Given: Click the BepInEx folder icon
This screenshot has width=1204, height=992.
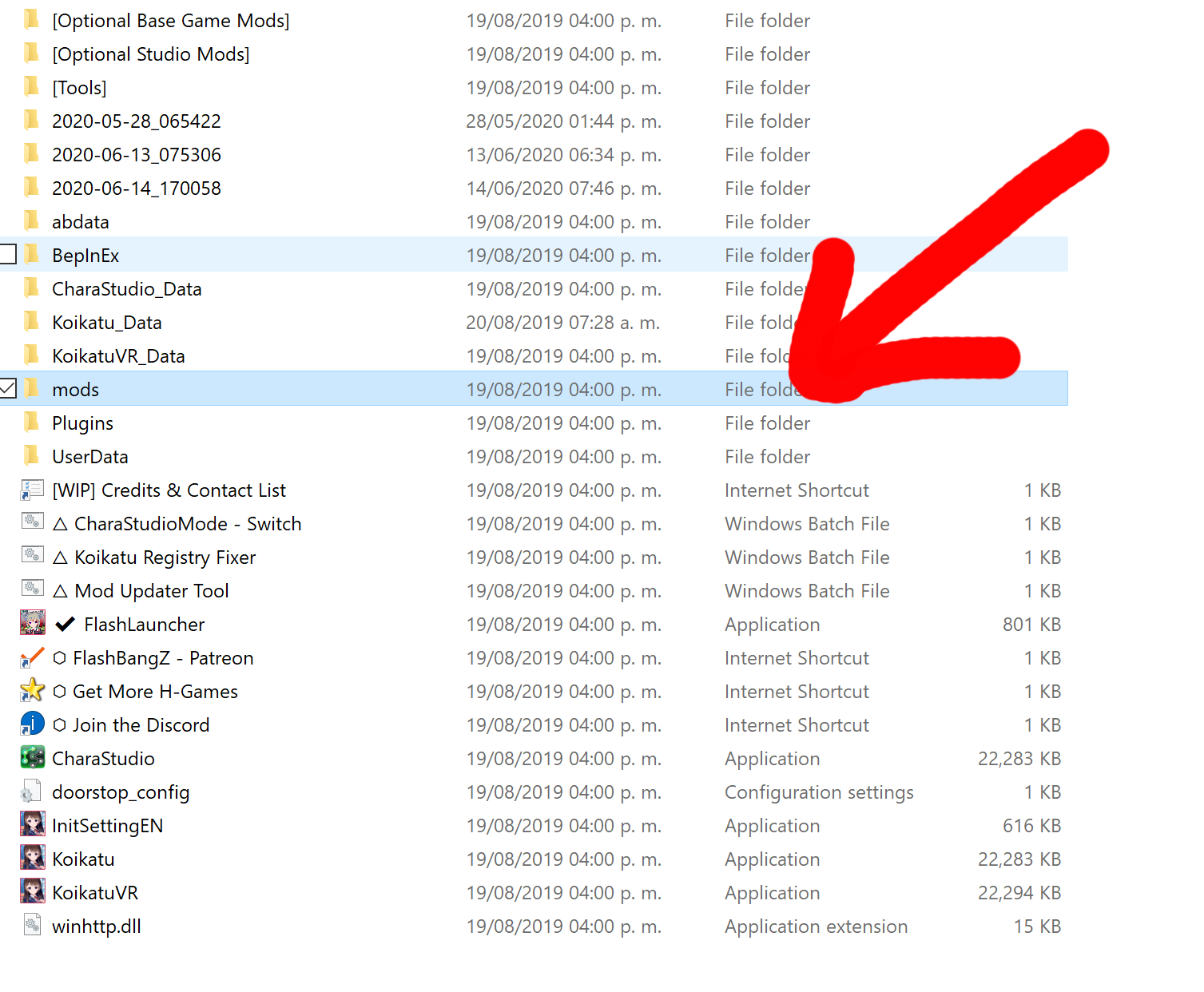Looking at the screenshot, I should [x=31, y=254].
